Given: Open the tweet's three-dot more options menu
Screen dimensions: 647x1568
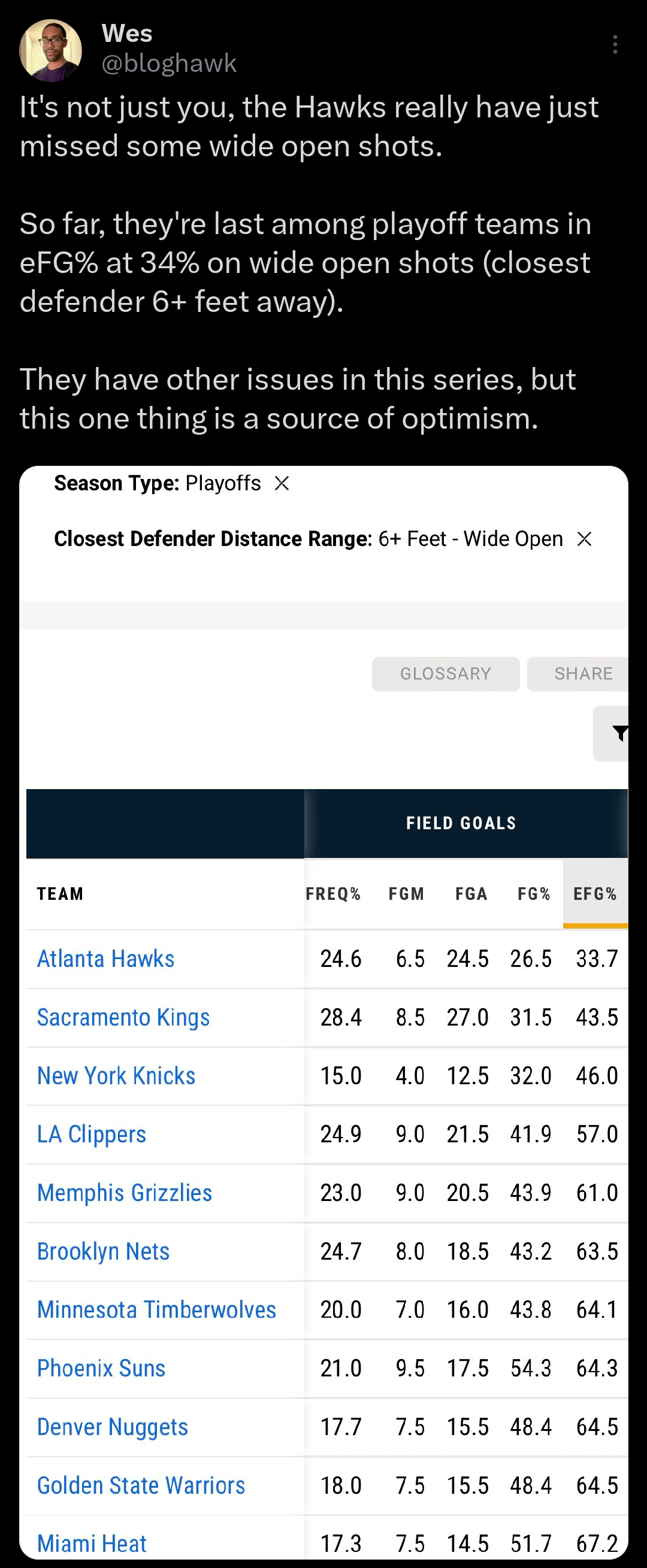Looking at the screenshot, I should (x=615, y=44).
